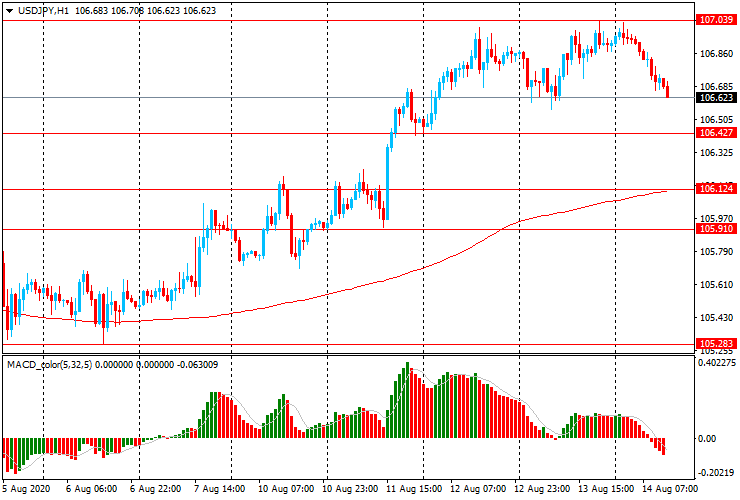Click the 105.610 price scale value
This screenshot has width=740, height=500.
tap(716, 285)
